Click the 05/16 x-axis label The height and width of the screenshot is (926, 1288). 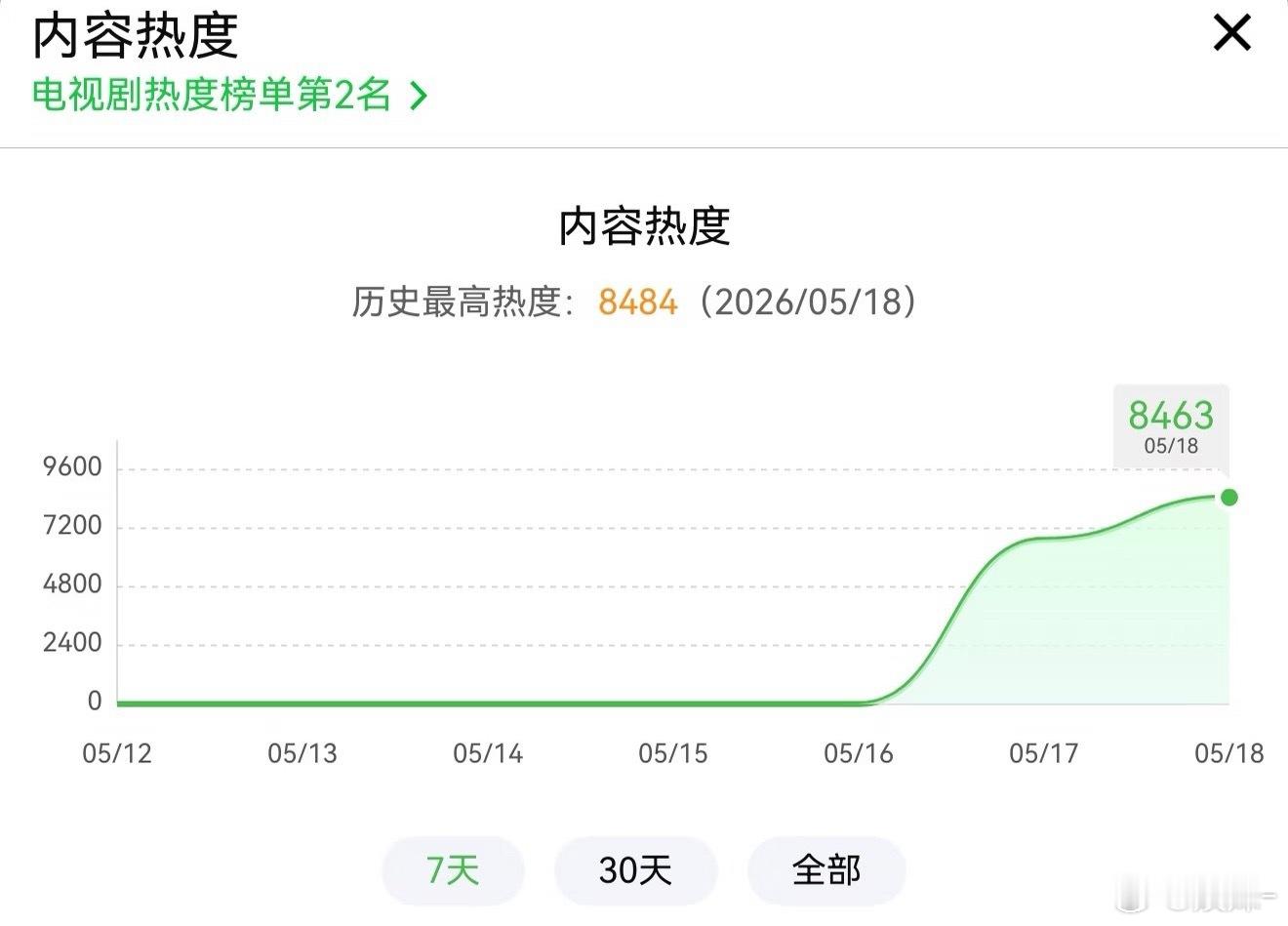859,753
